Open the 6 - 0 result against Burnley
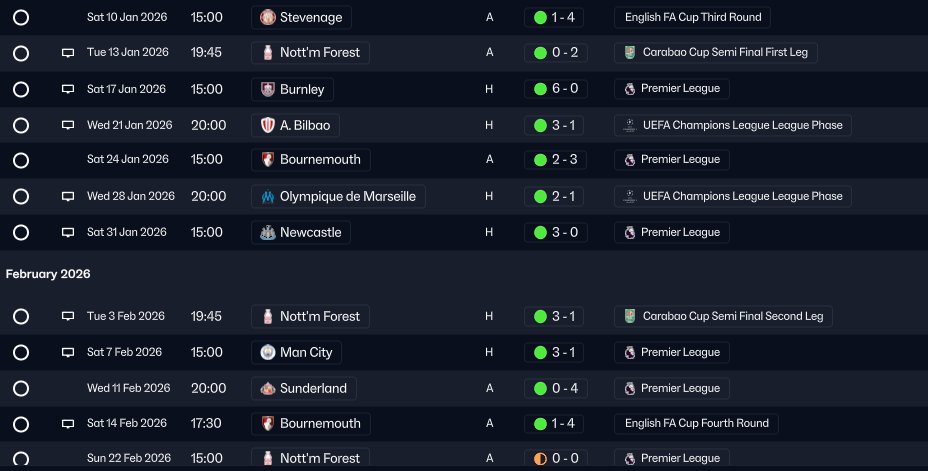The width and height of the screenshot is (928, 471). pyautogui.click(x=556, y=89)
